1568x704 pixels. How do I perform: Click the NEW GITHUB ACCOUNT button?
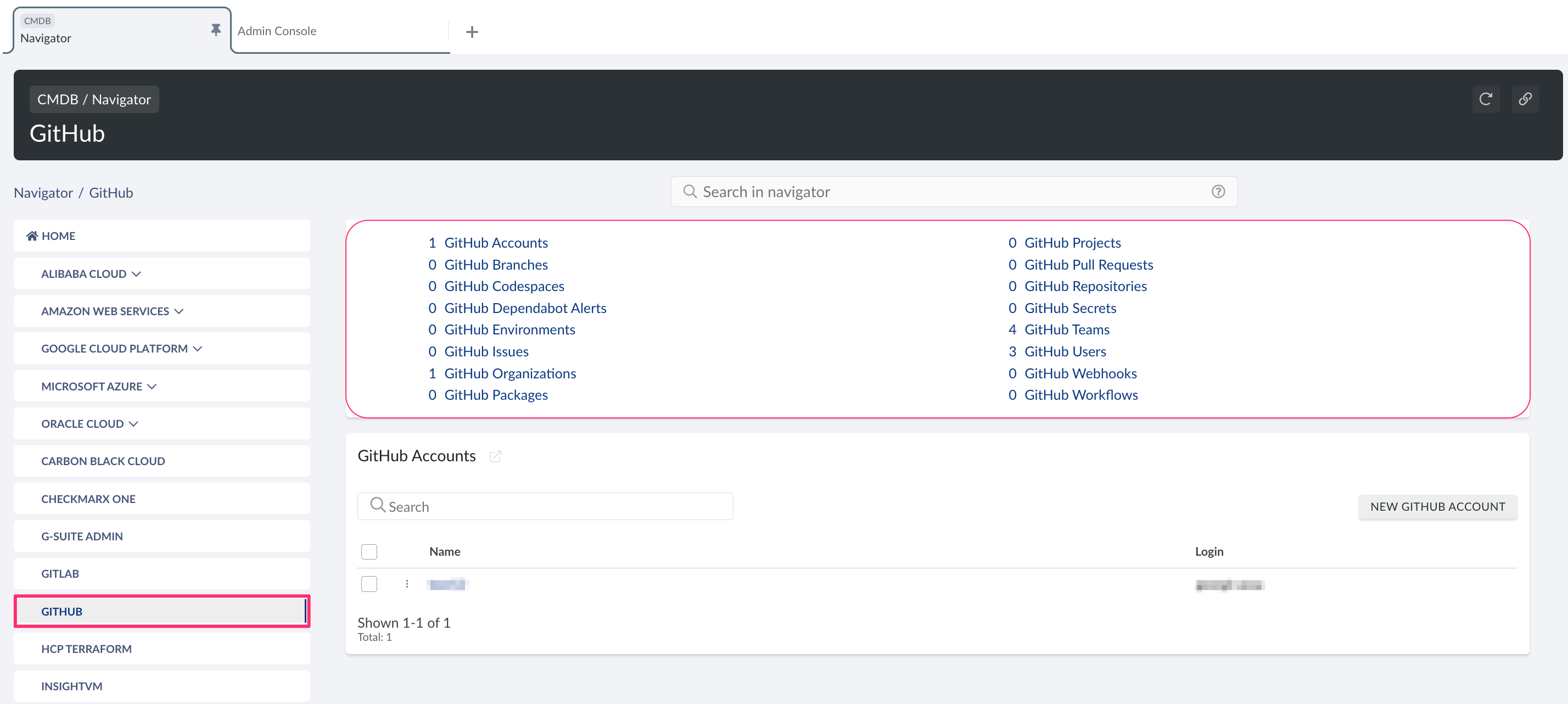tap(1437, 506)
